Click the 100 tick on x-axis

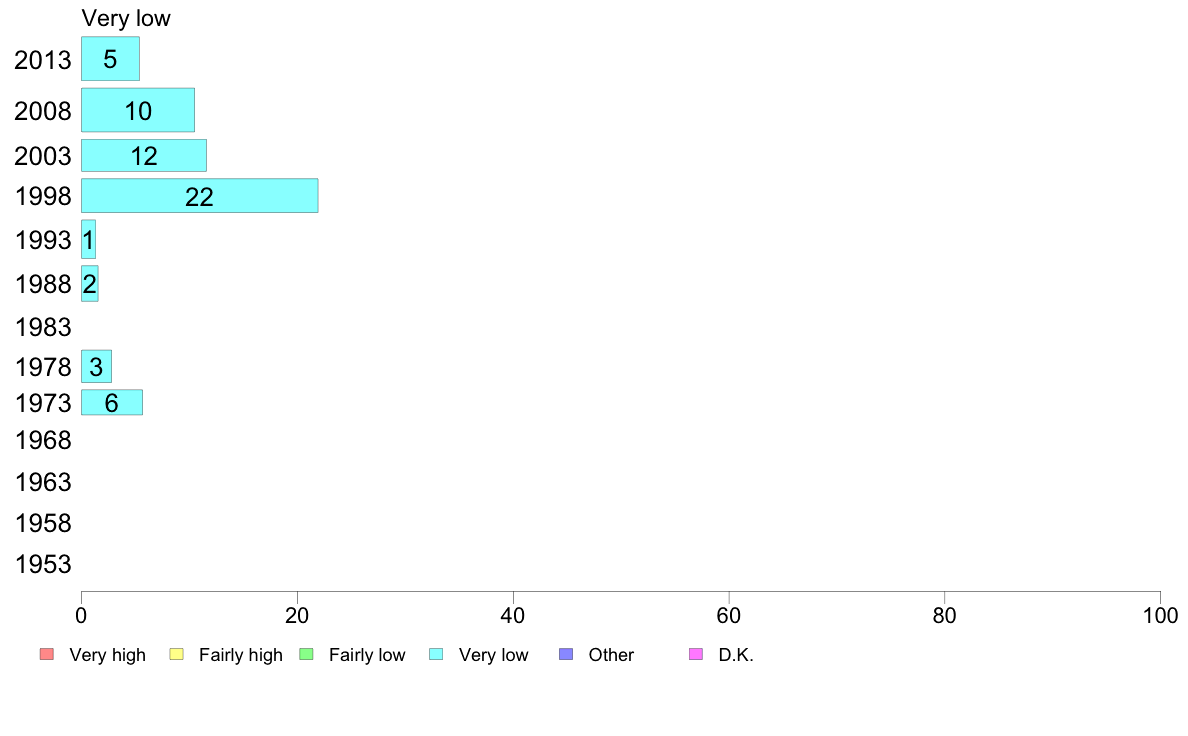tap(1160, 615)
